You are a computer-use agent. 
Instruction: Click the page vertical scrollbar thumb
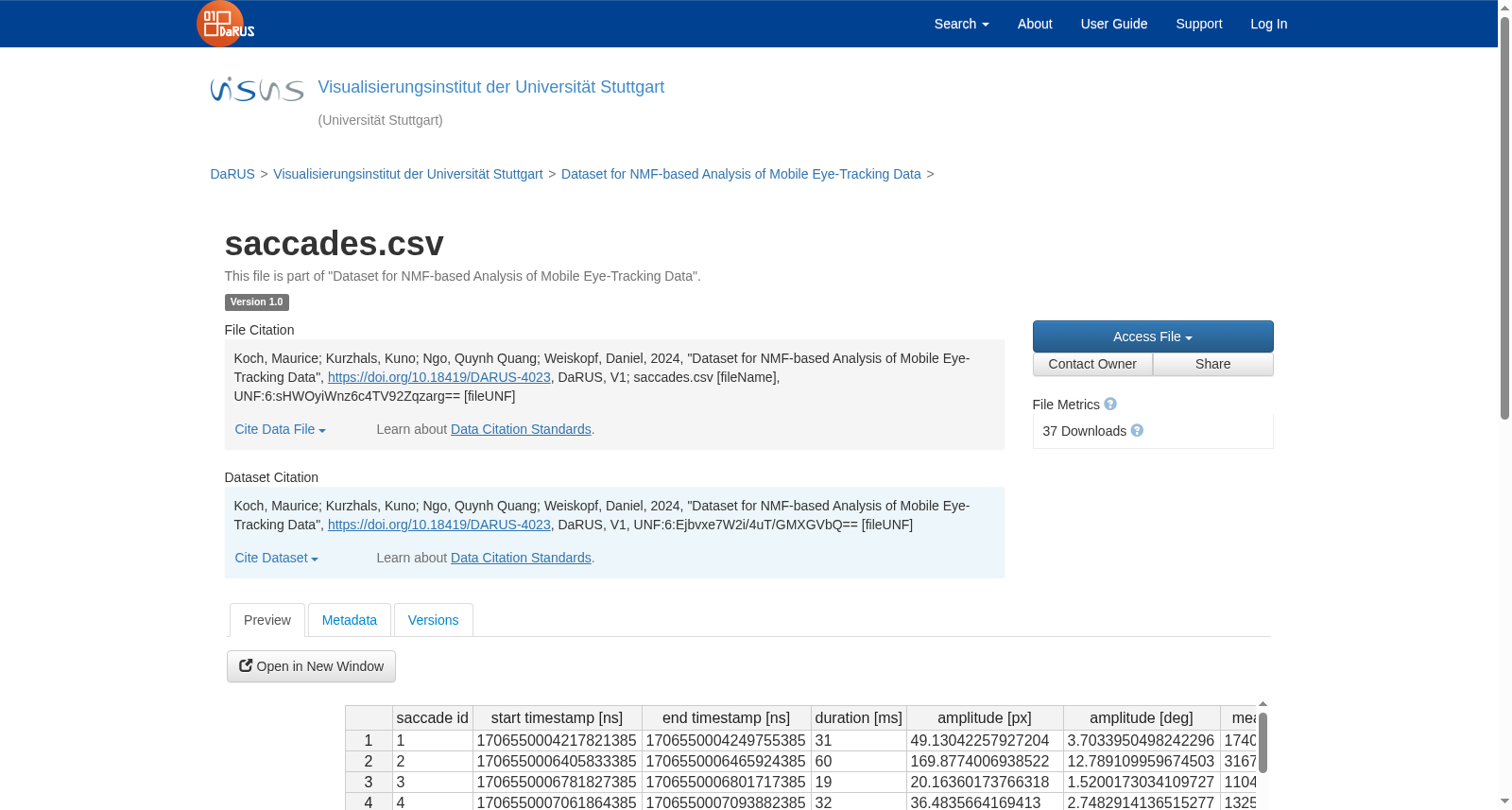pyautogui.click(x=1504, y=217)
